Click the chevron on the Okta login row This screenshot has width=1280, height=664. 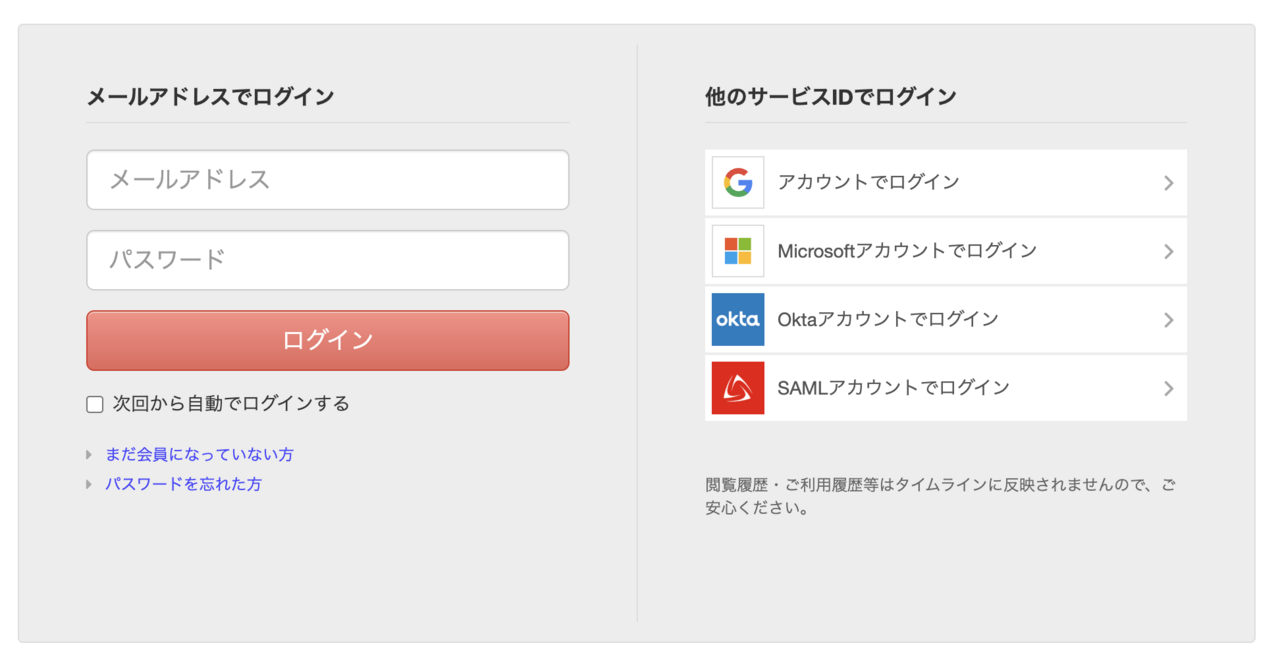click(1168, 320)
